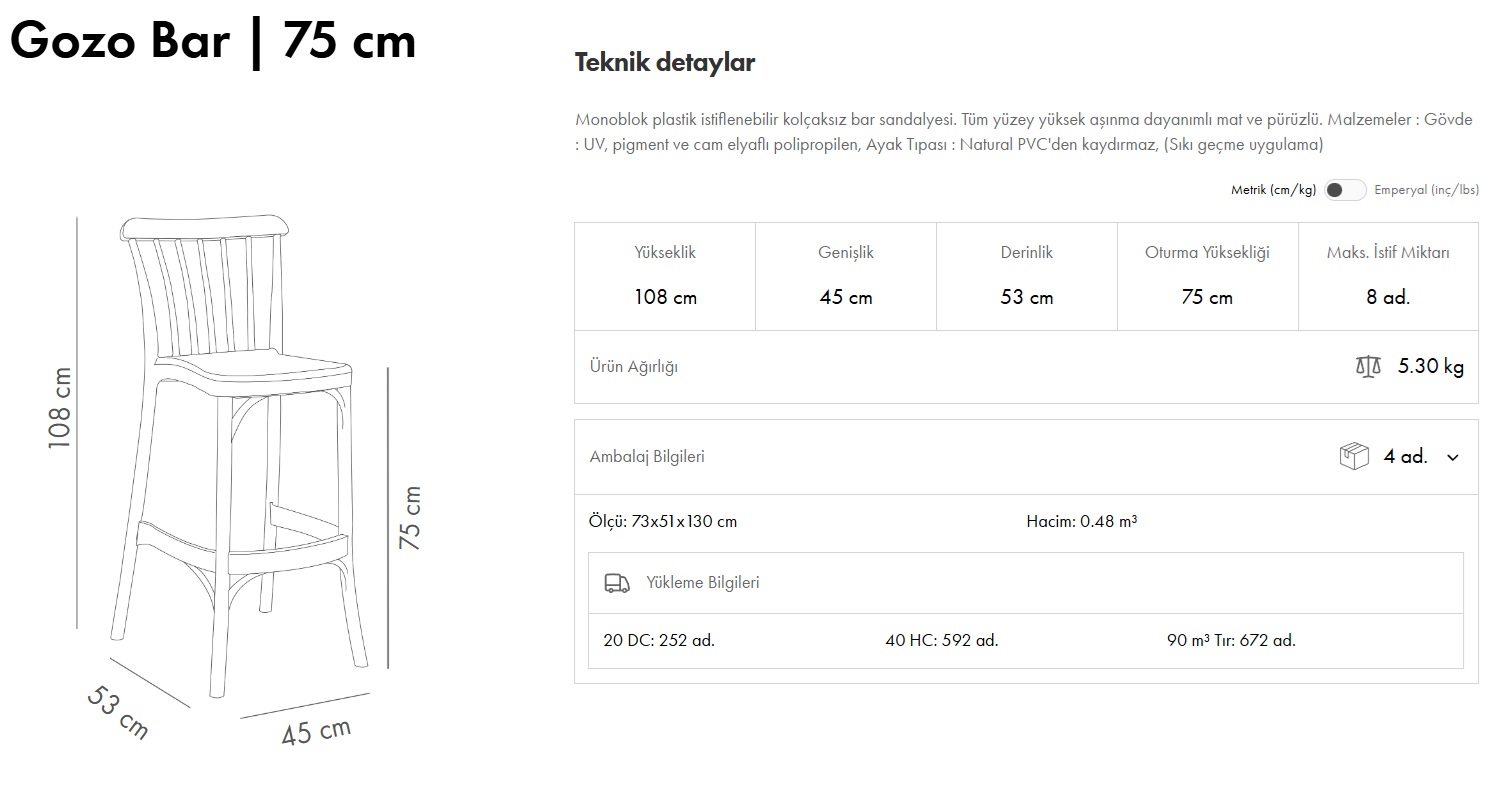The width and height of the screenshot is (1494, 788).
Task: Click the "20 DC: 252 ad." loading entry
Action: (x=659, y=640)
